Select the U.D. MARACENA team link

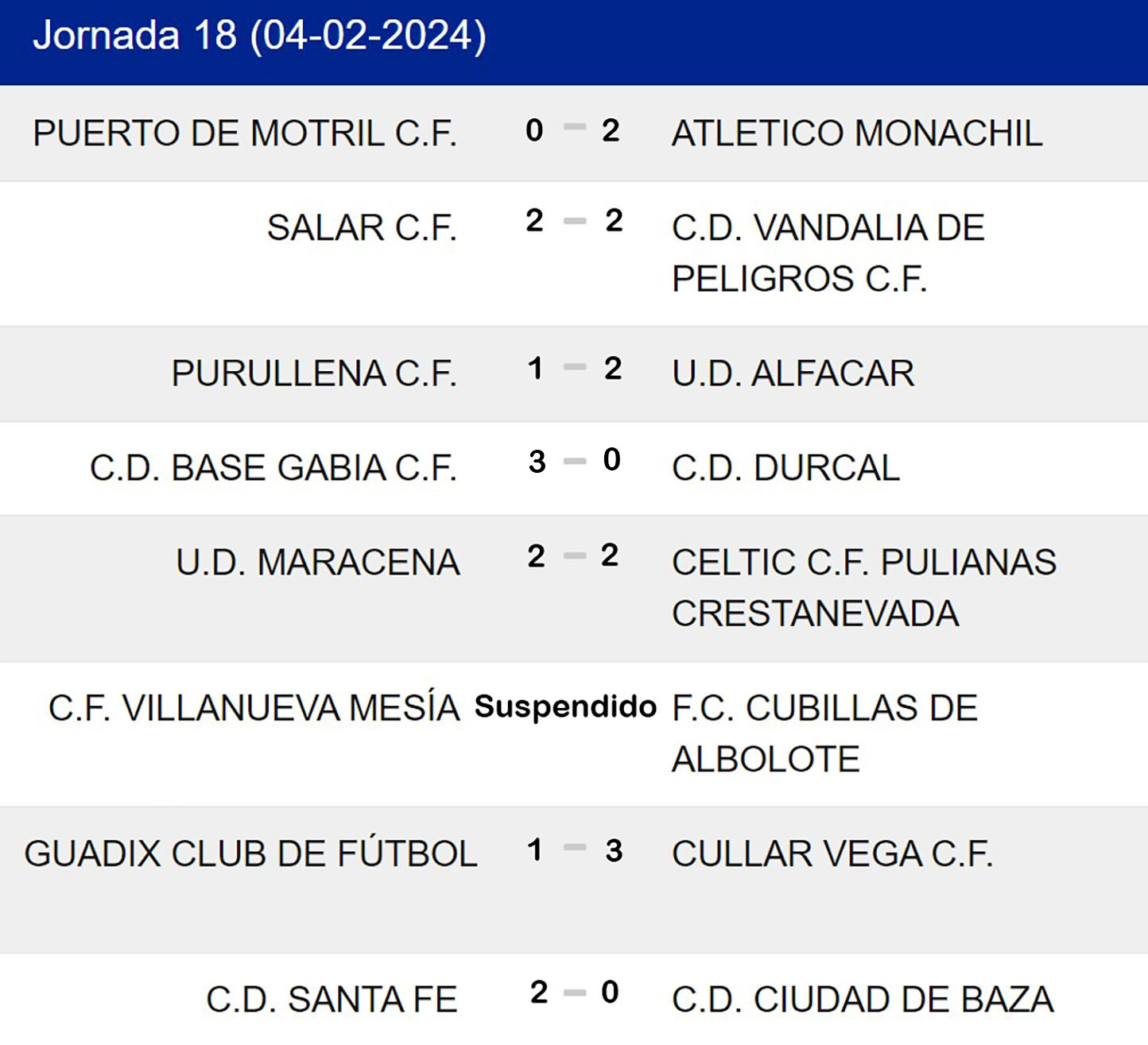pos(318,563)
